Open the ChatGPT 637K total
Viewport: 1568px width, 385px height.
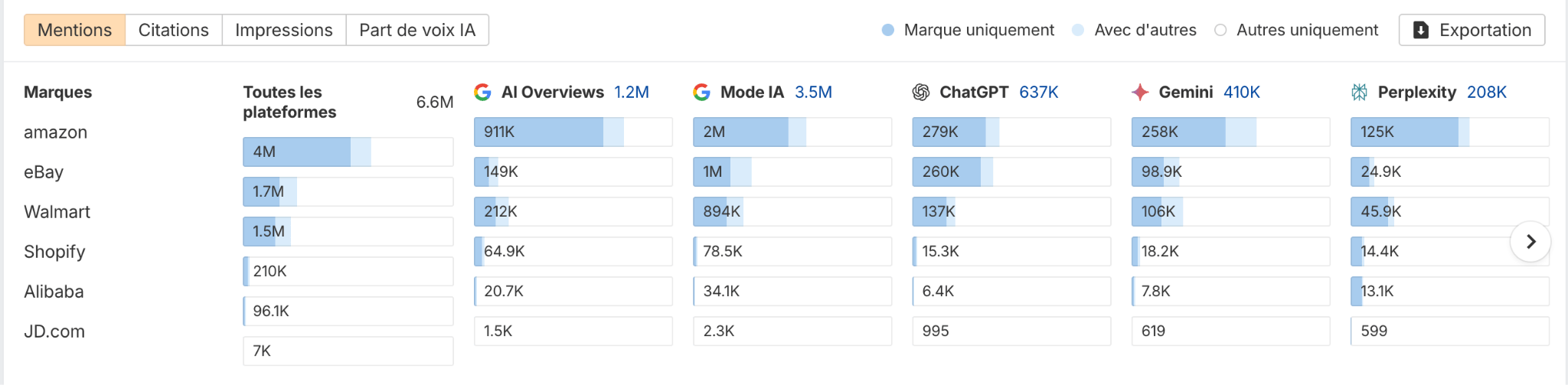(x=1039, y=92)
